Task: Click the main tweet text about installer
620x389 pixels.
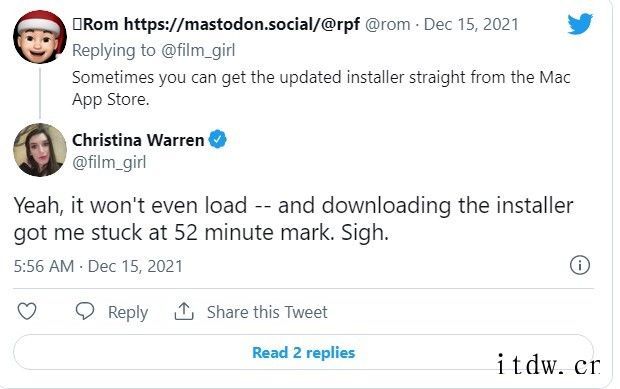Action: [293, 219]
